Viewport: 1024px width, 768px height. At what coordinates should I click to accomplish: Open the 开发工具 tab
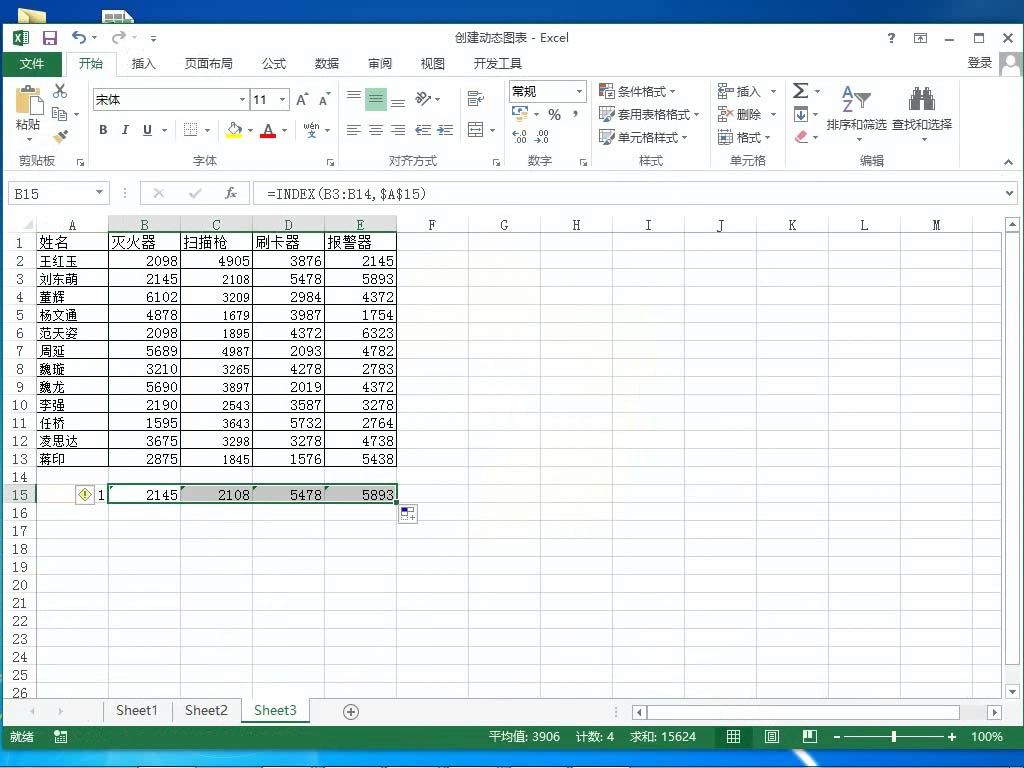point(498,63)
